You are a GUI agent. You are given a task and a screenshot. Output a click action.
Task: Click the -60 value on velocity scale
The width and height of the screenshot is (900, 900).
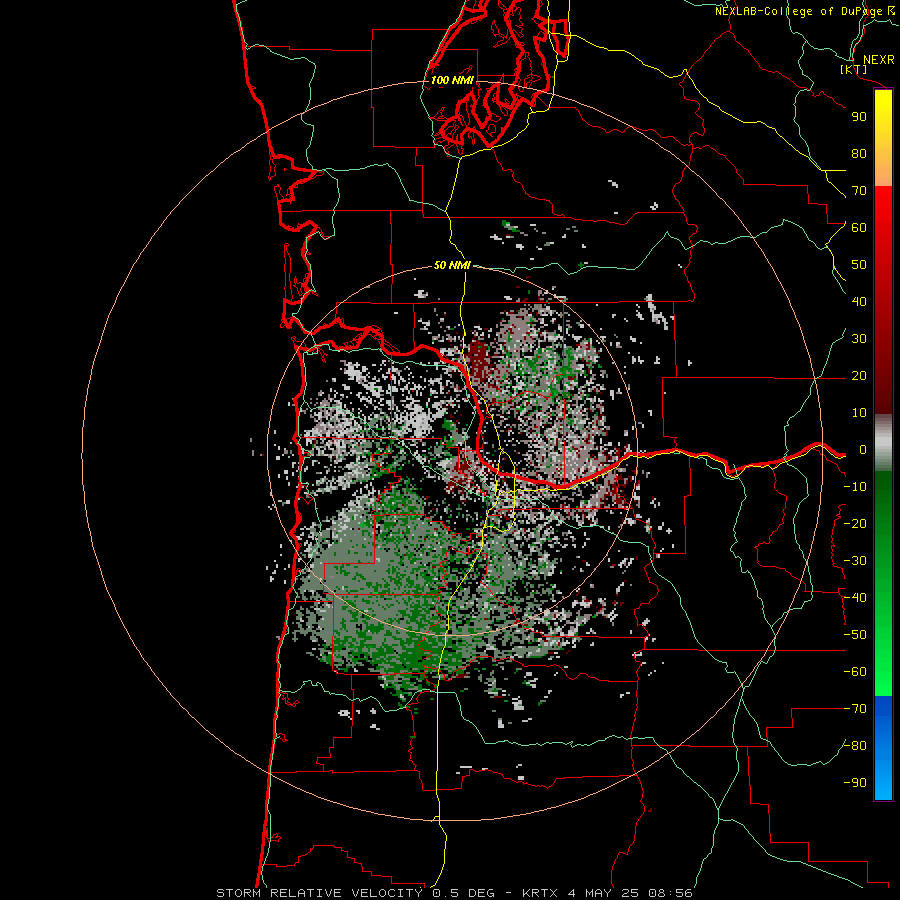855,672
